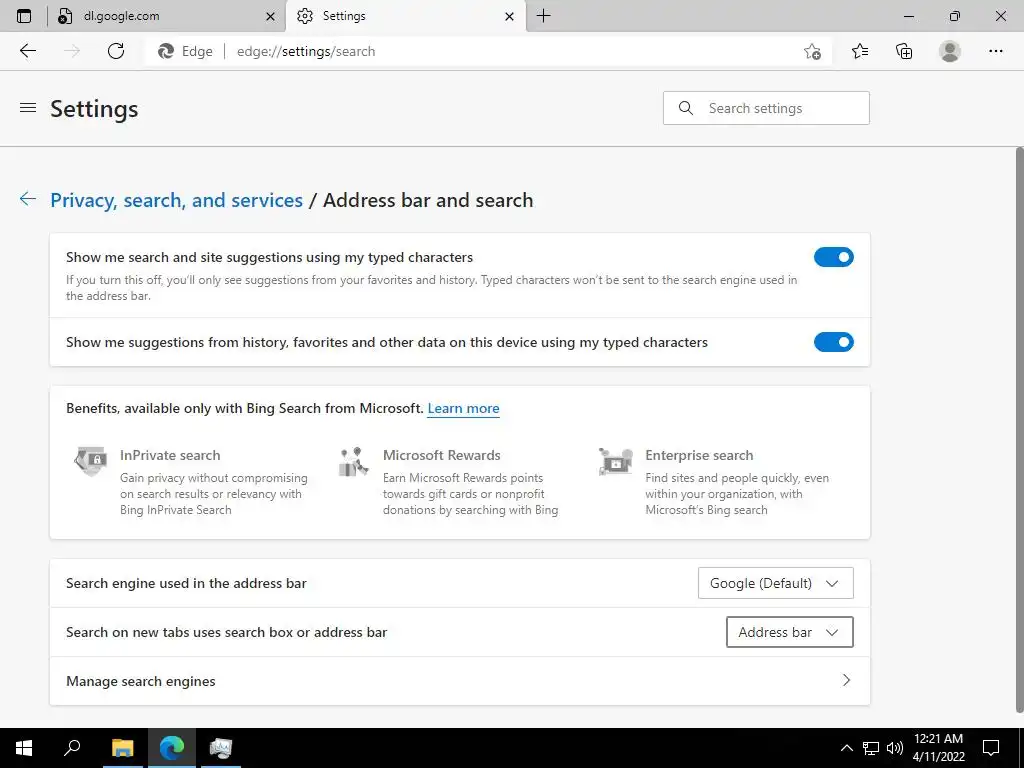Expand Manage search engines
The width and height of the screenshot is (1024, 768).
coord(460,681)
